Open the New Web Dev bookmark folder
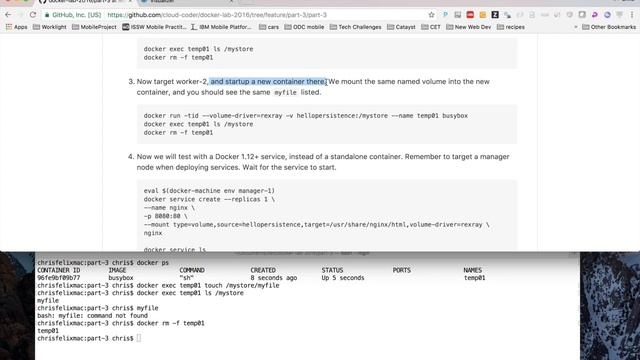The width and height of the screenshot is (640, 360). 469,27
